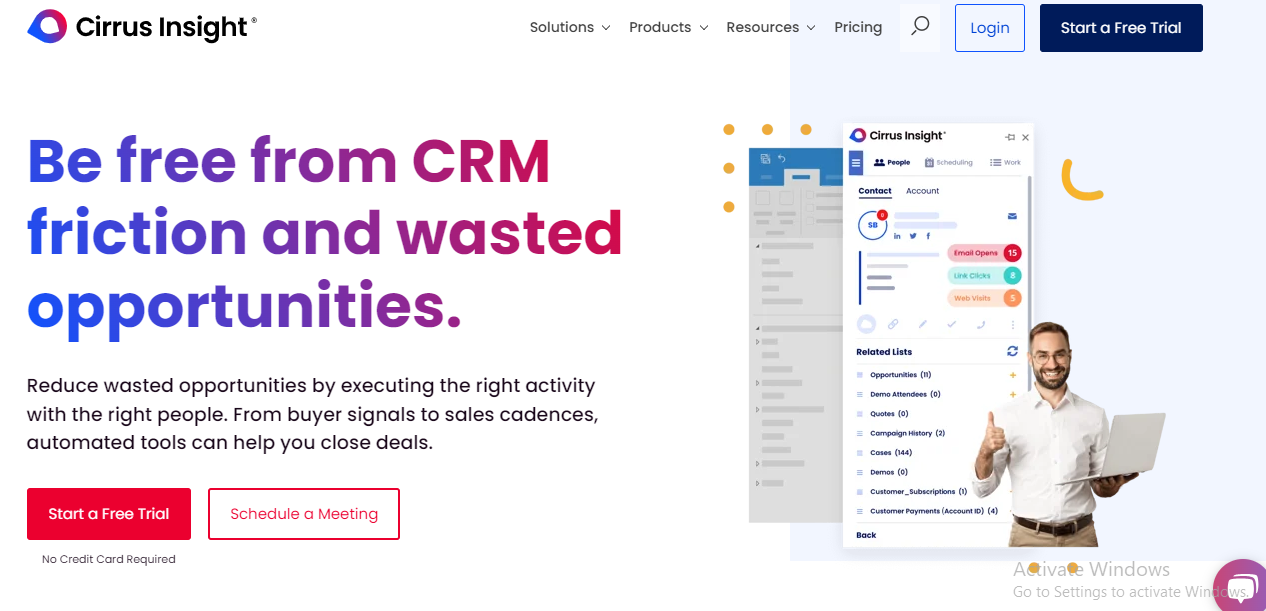Click the Schedule a Meeting button
Screen dimensions: 1266x611
point(304,514)
